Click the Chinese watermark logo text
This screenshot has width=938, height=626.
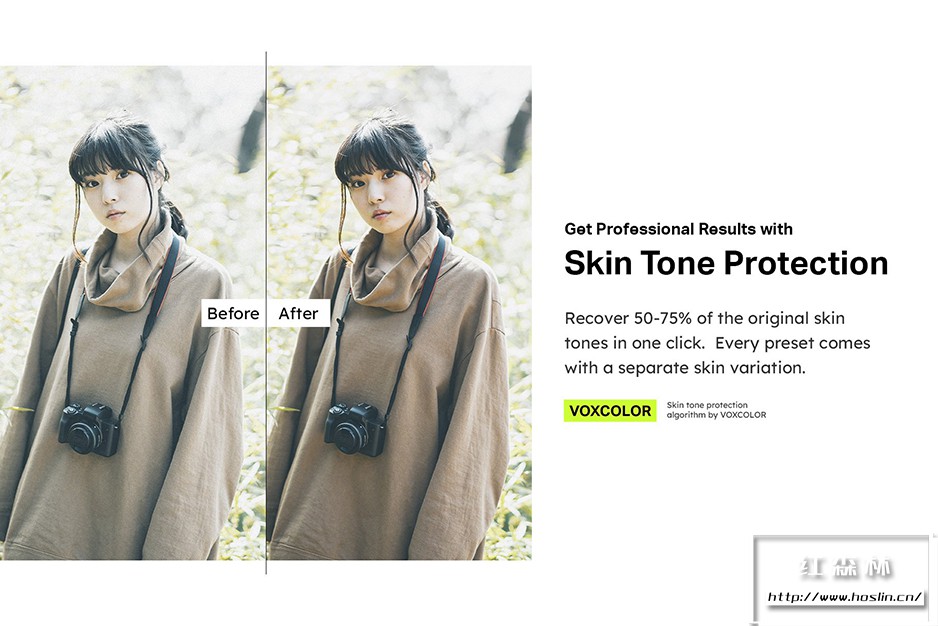click(x=845, y=567)
